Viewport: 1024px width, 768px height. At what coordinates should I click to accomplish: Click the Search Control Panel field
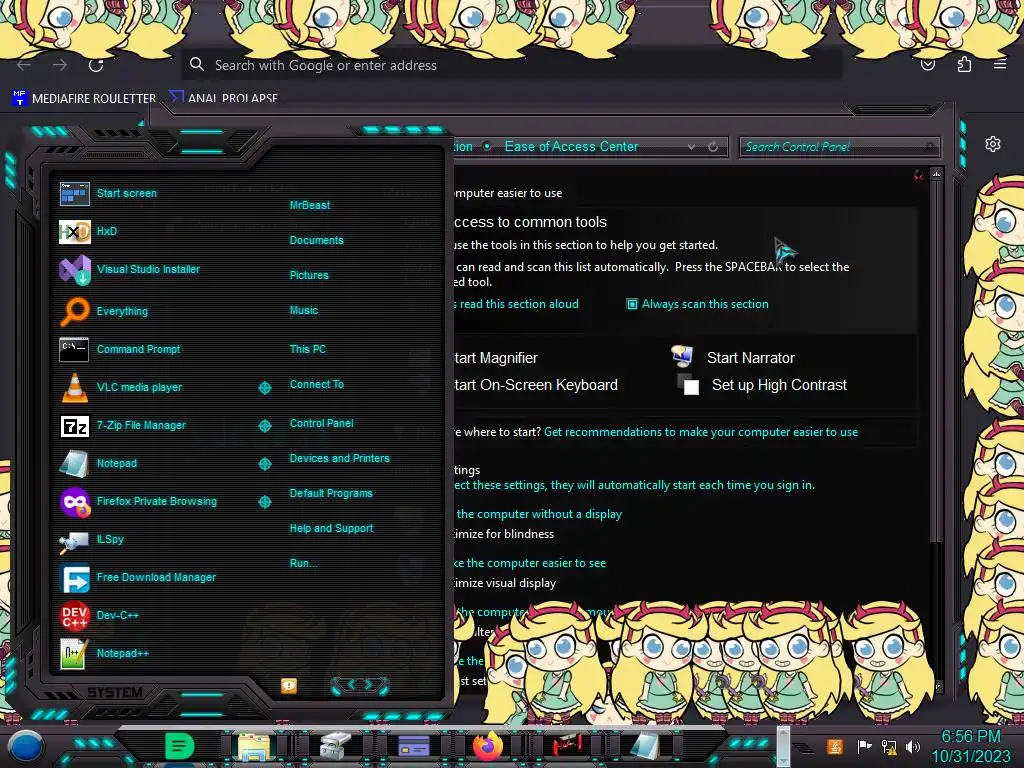[x=839, y=147]
